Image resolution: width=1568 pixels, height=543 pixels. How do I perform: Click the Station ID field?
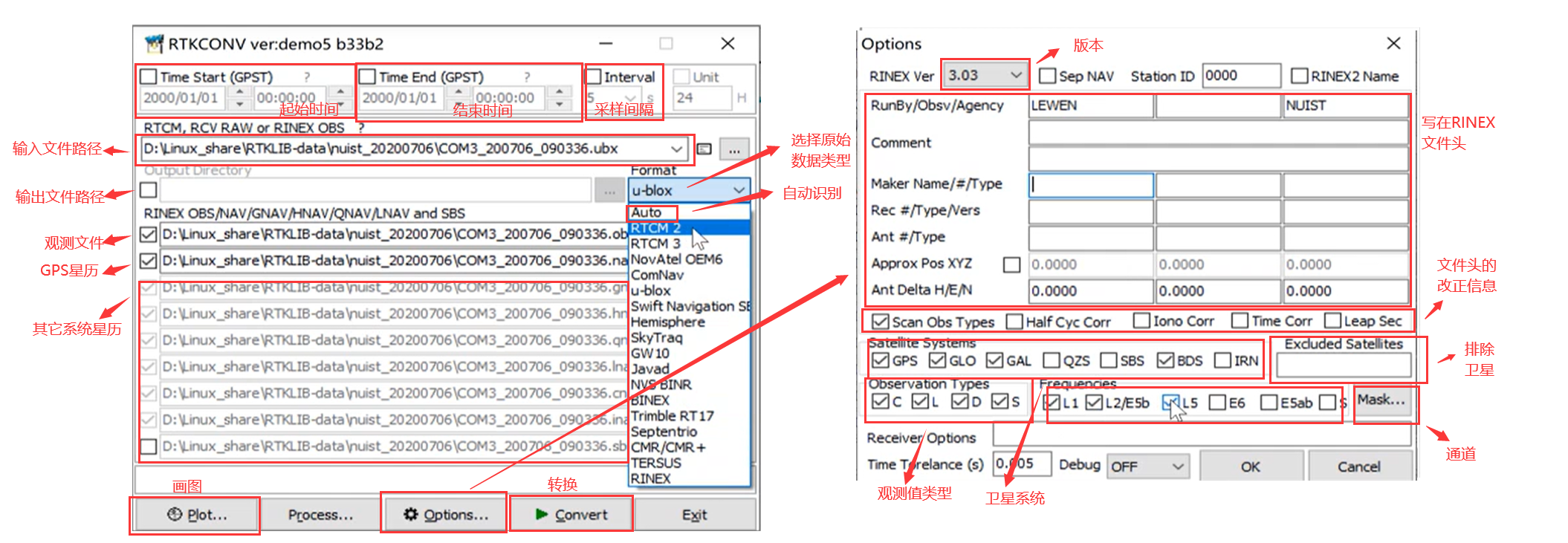[1241, 76]
